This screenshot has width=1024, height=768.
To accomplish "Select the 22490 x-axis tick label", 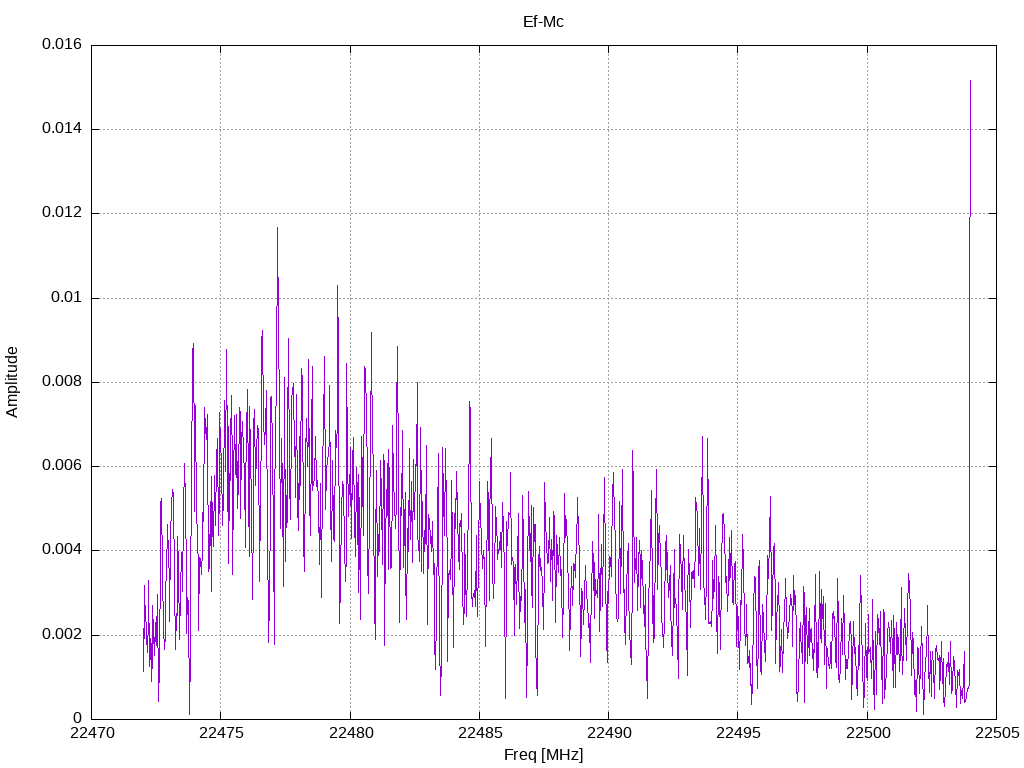I will [608, 733].
